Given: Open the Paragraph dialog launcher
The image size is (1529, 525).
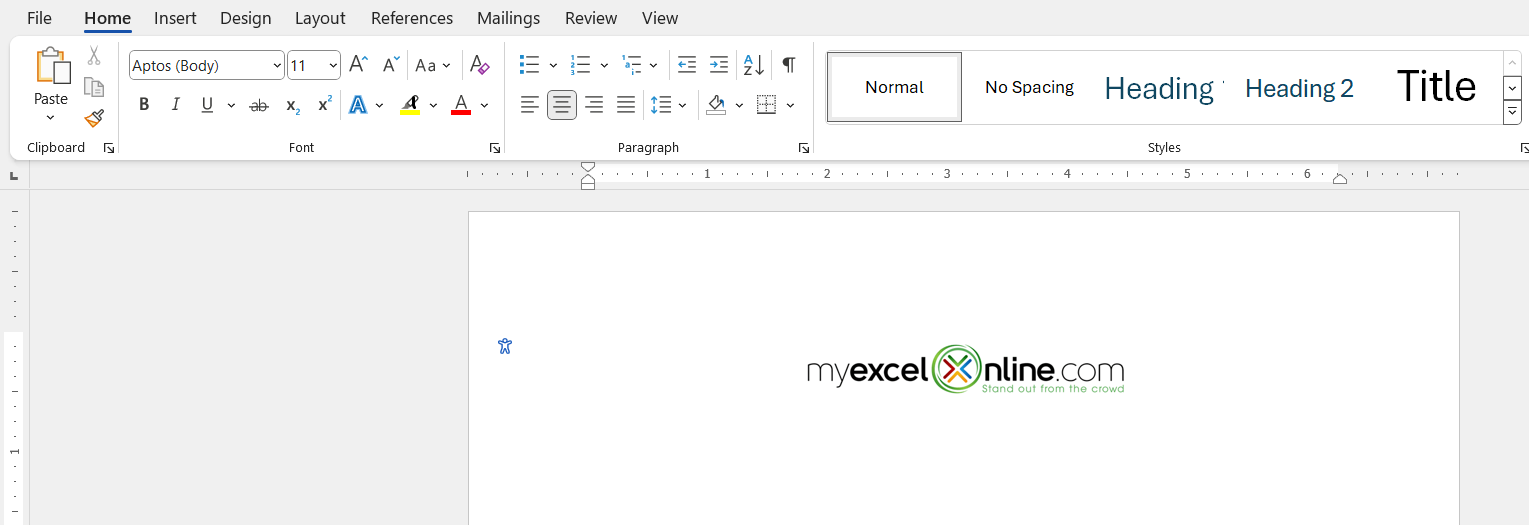Looking at the screenshot, I should coord(804,148).
